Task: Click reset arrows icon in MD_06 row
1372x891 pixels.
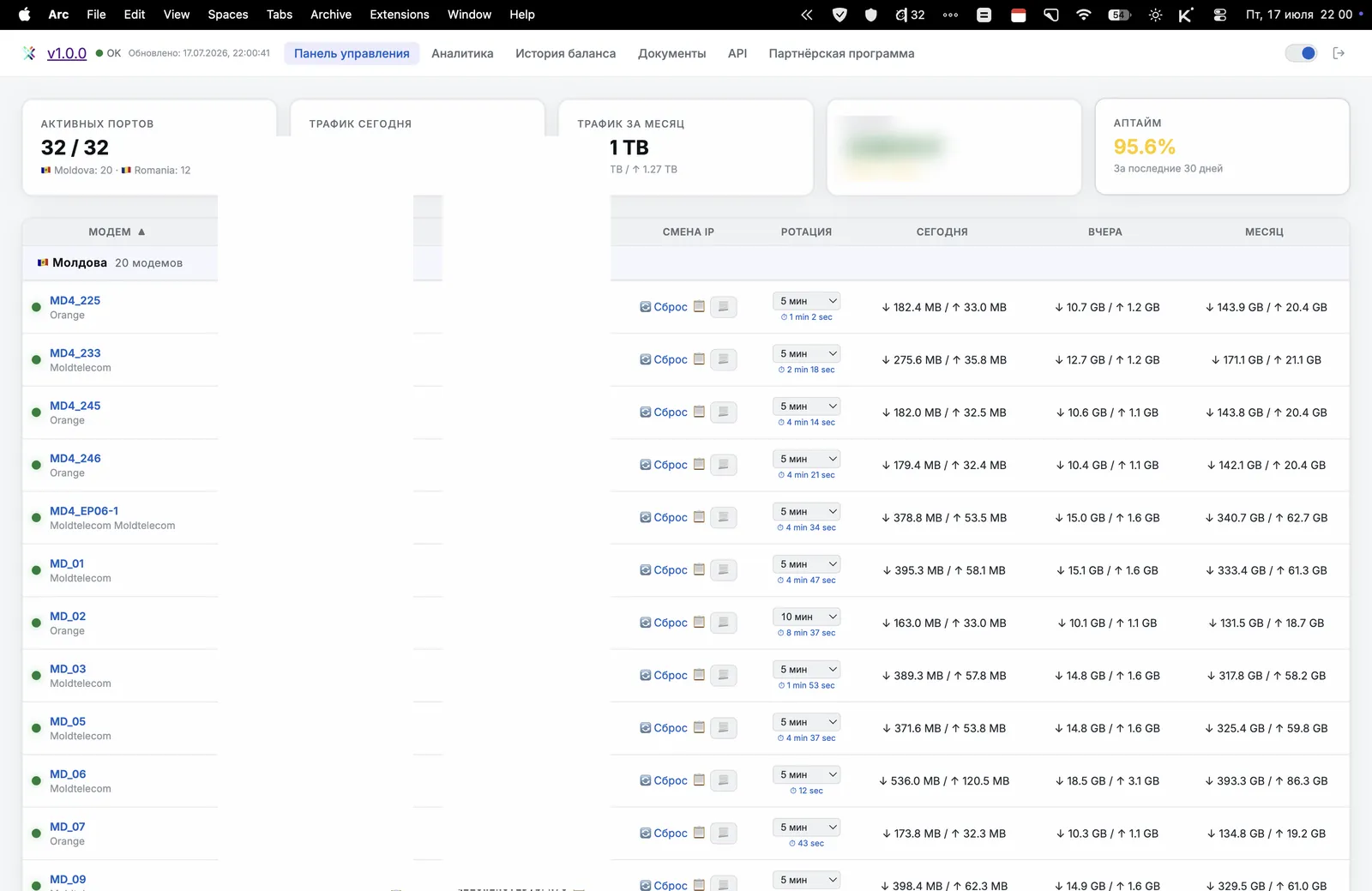Action: 645,780
